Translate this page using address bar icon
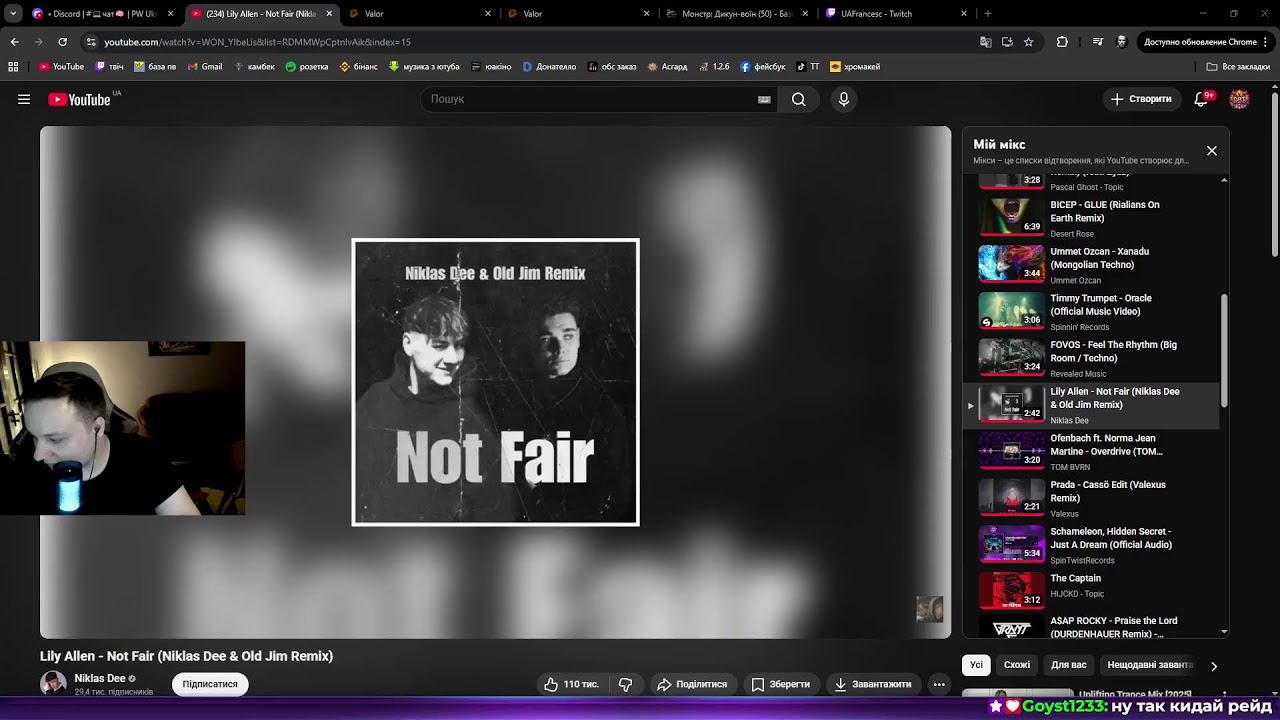Viewport: 1280px width, 720px height. coord(986,42)
